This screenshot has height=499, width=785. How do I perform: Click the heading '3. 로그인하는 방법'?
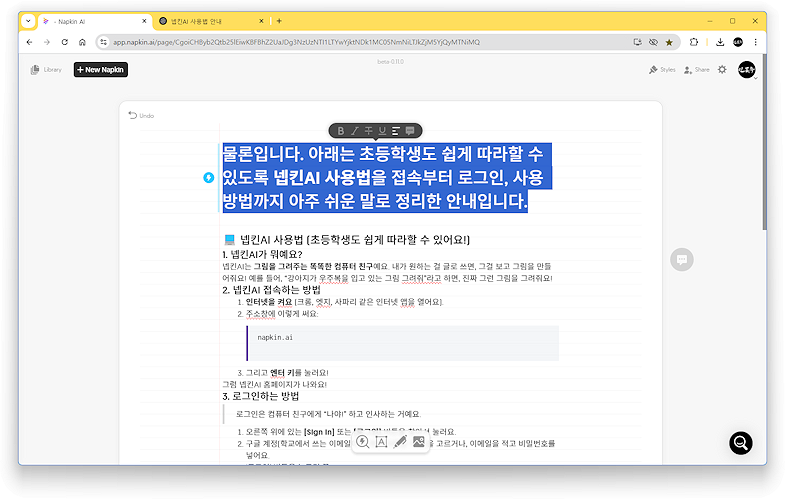click(261, 396)
